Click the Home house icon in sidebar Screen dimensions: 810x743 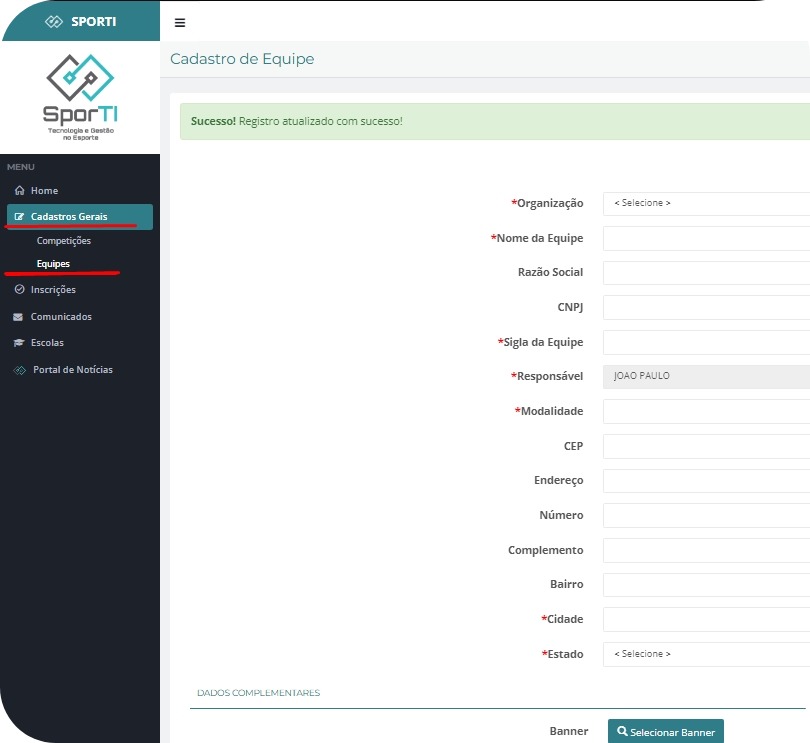tap(19, 191)
